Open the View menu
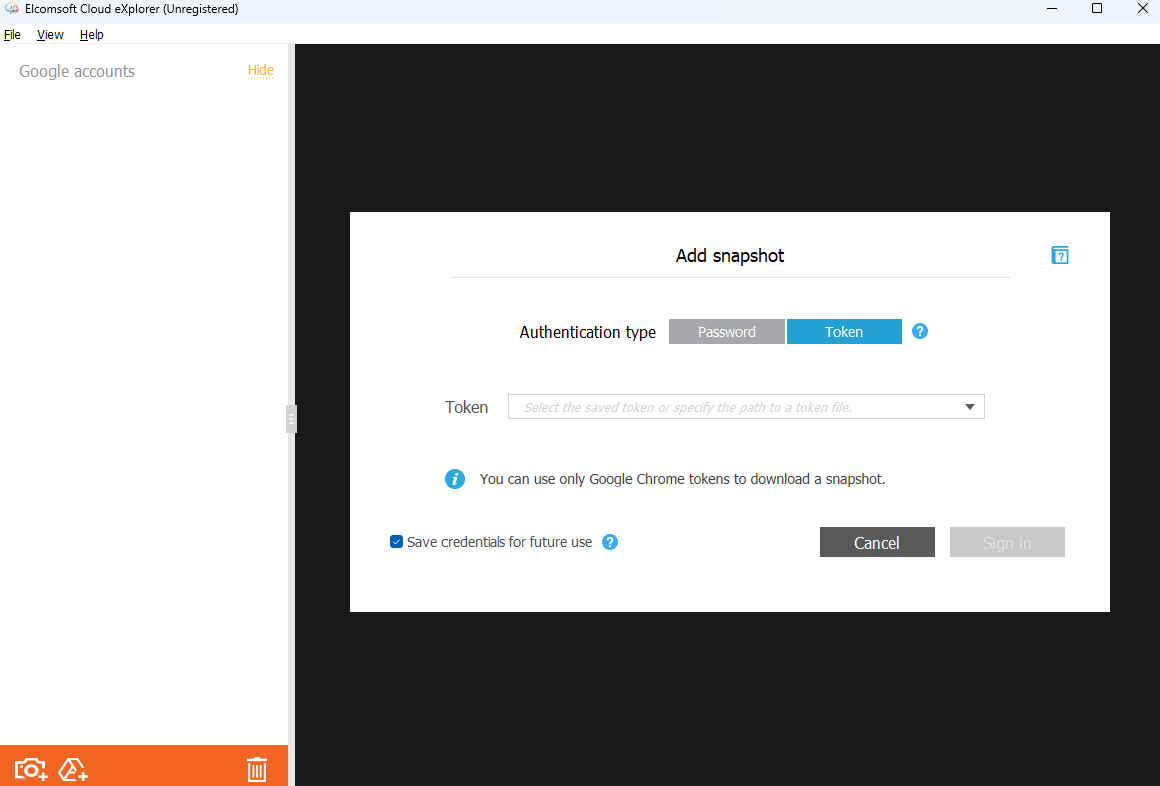1160x786 pixels. click(x=50, y=35)
